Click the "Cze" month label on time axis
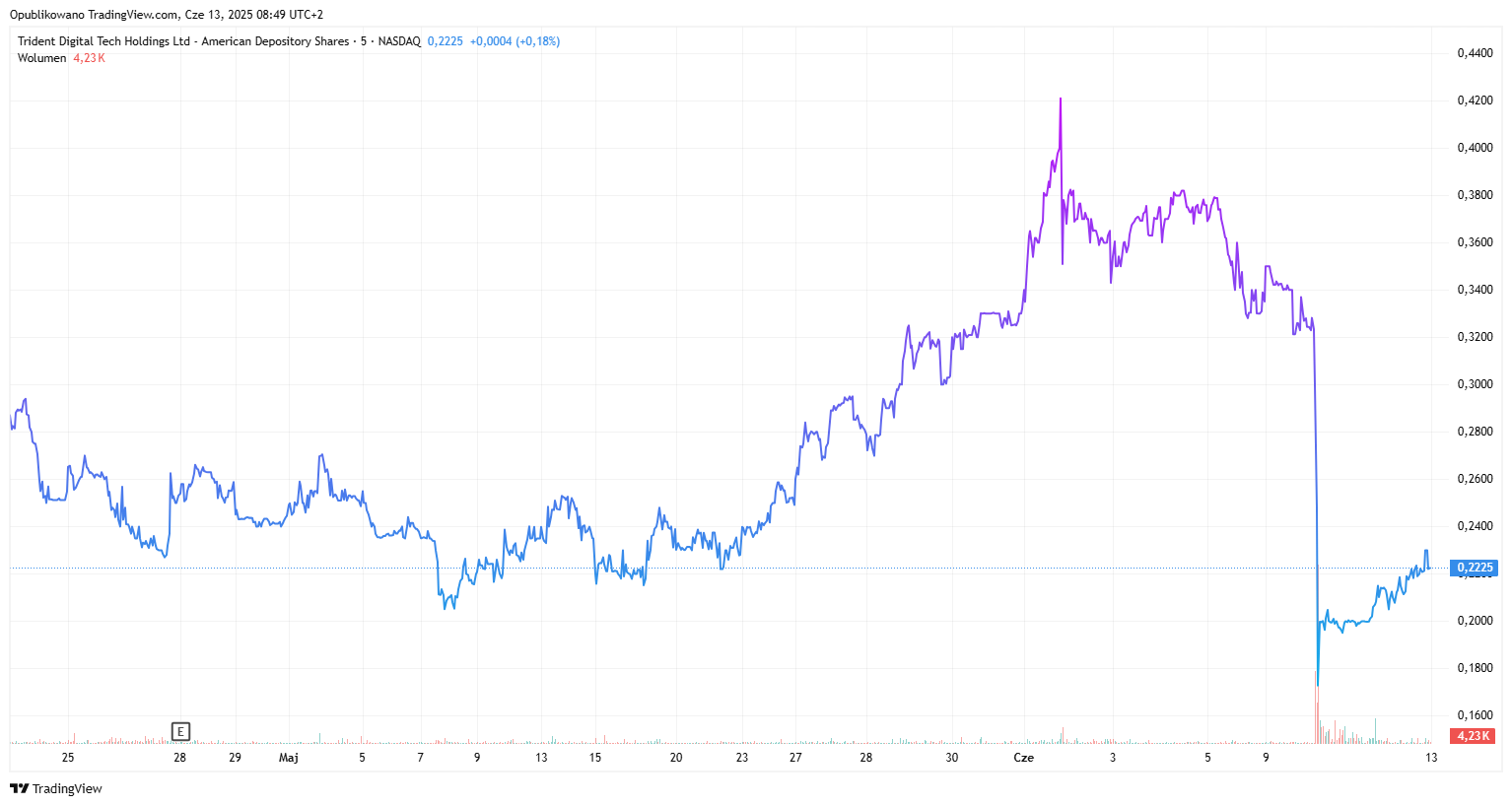This screenshot has height=806, width=1512. click(x=1024, y=758)
